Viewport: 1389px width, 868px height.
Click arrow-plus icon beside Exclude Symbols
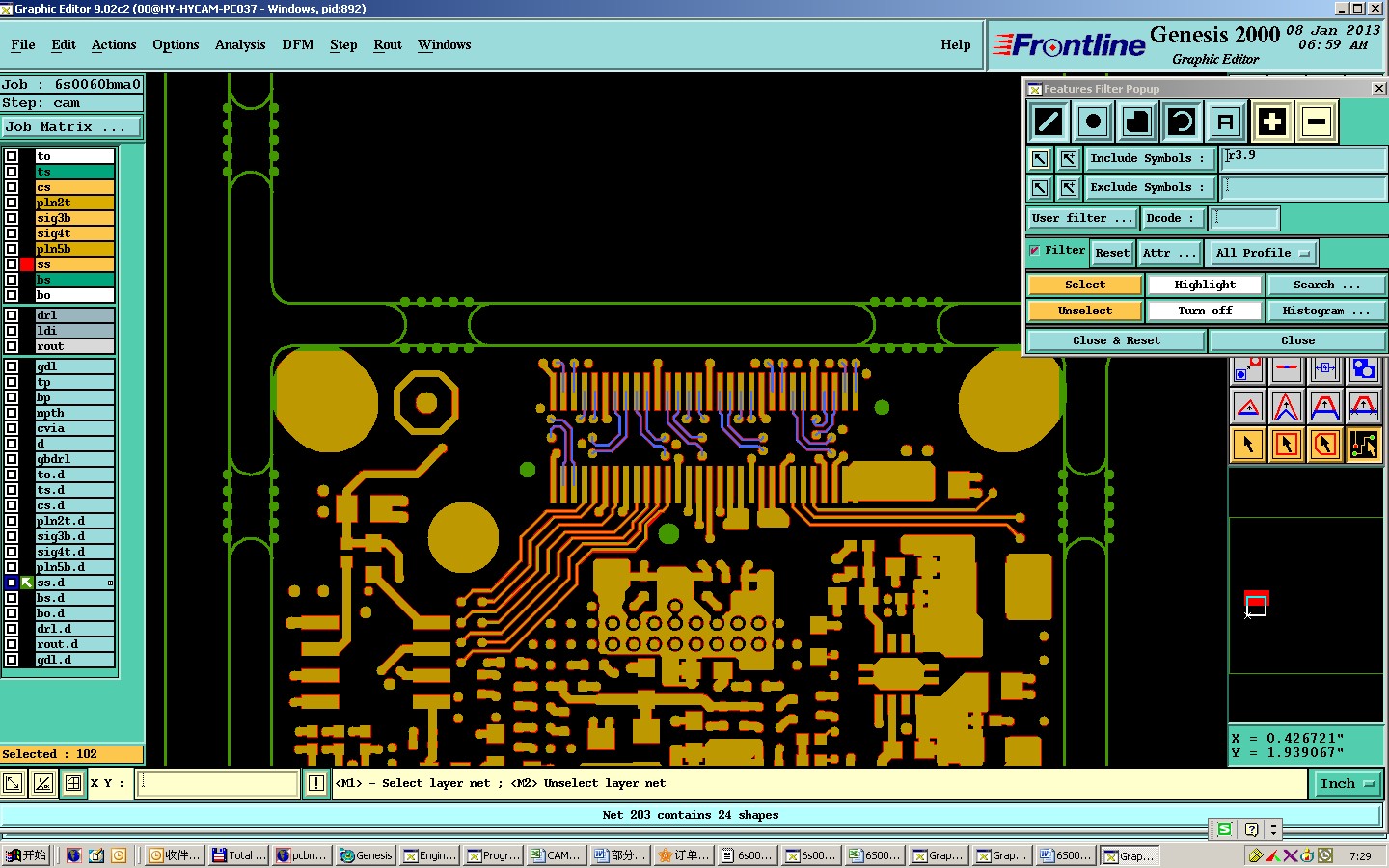(x=1069, y=188)
